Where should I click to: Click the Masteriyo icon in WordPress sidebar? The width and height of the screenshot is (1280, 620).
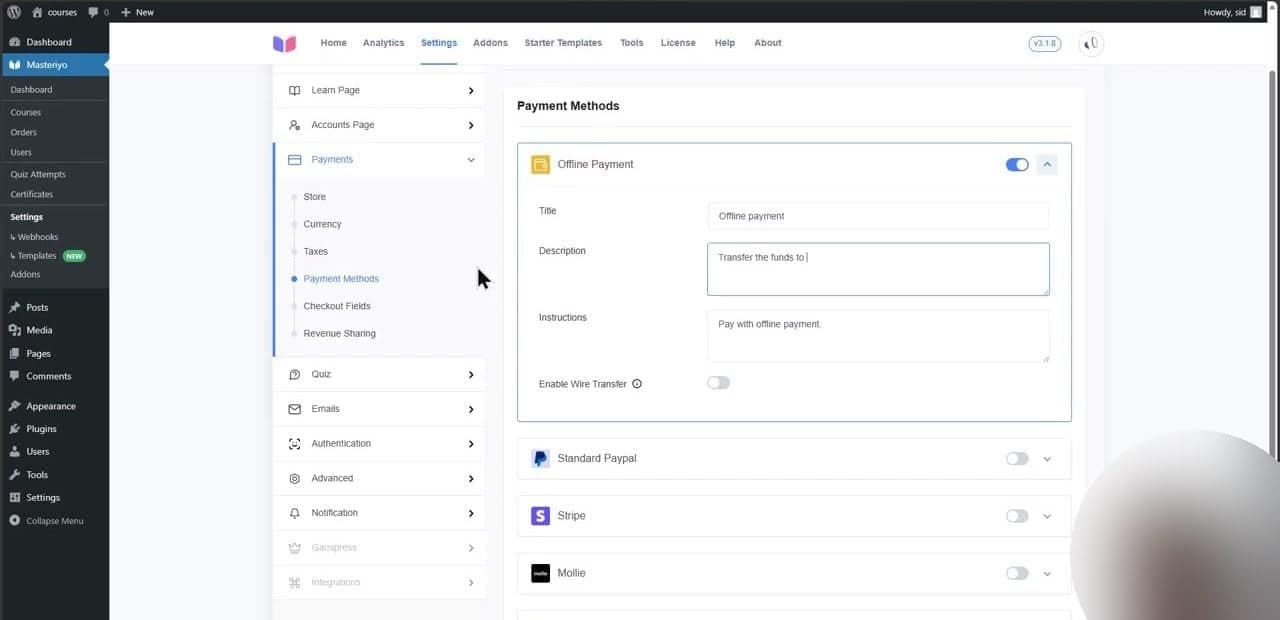[x=15, y=65]
